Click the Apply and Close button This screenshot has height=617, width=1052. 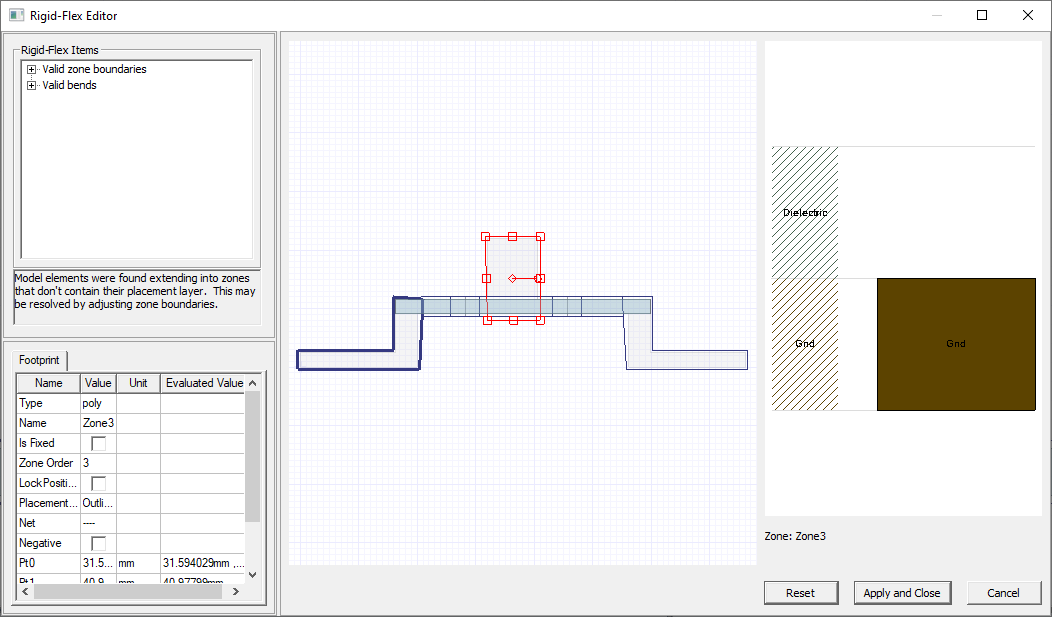tap(902, 592)
